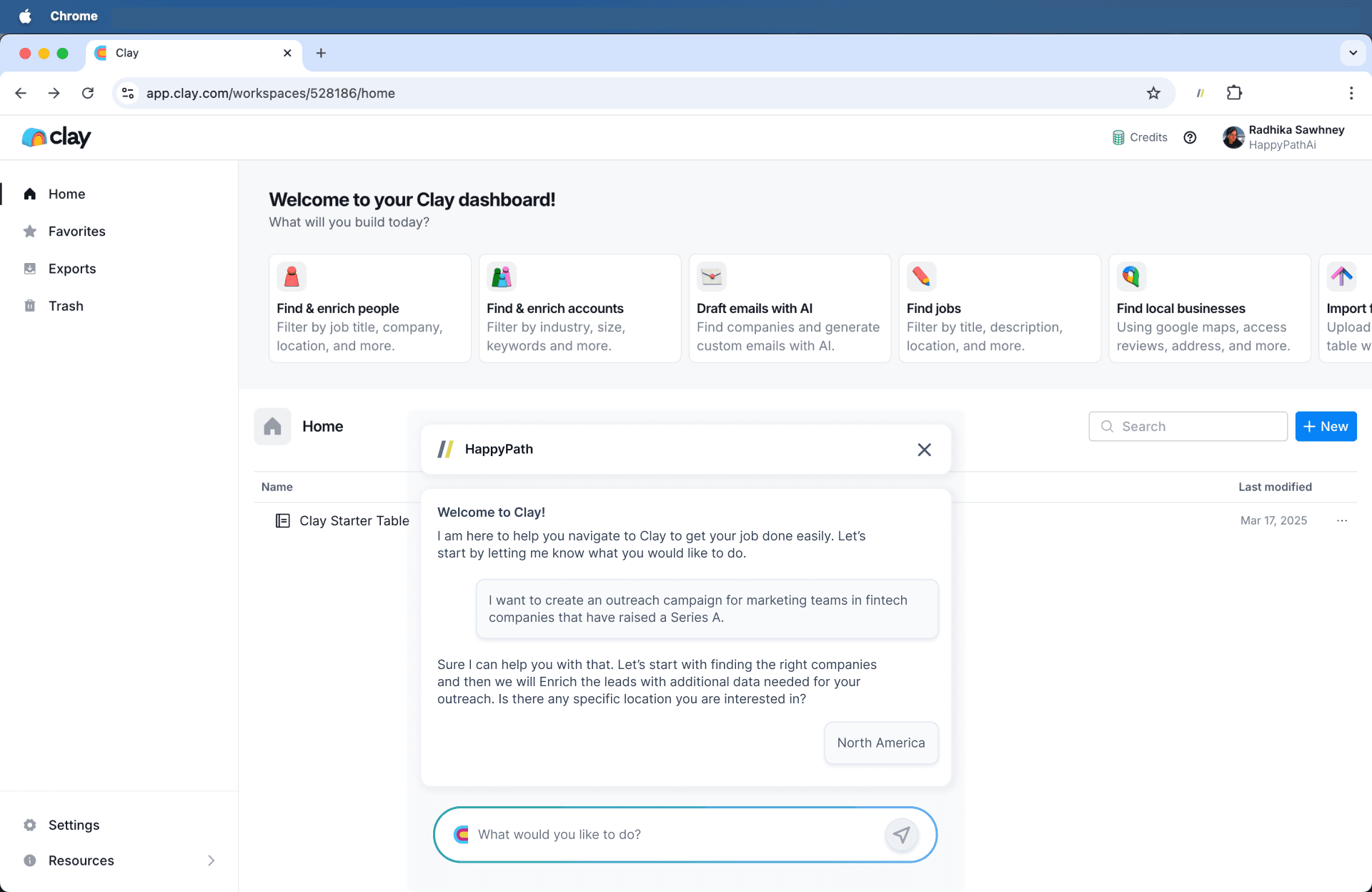1372x892 pixels.
Task: Reload the page
Action: point(88,93)
